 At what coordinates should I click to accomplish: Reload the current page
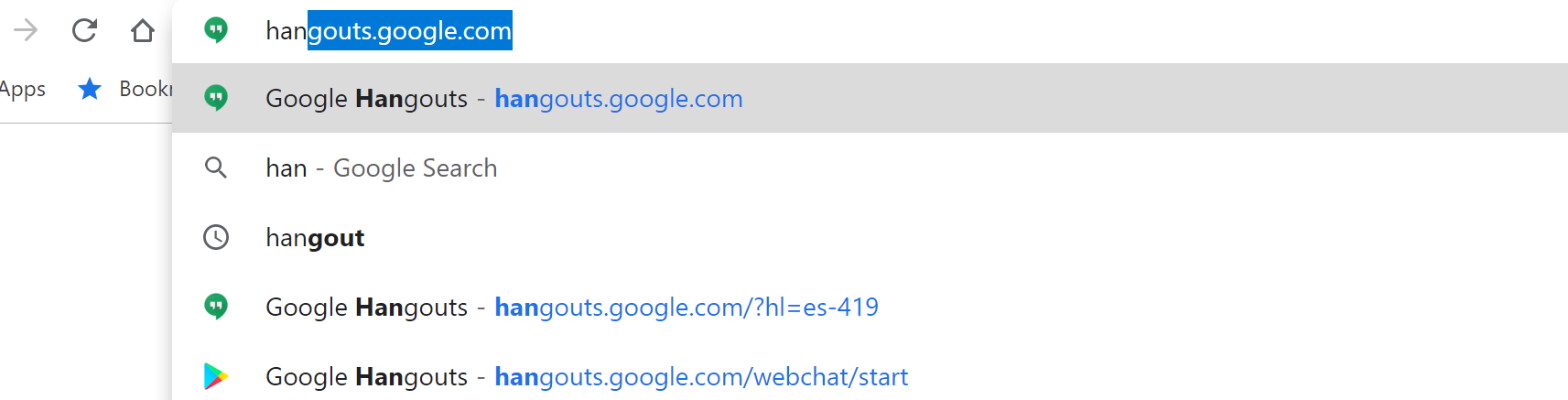point(84,31)
